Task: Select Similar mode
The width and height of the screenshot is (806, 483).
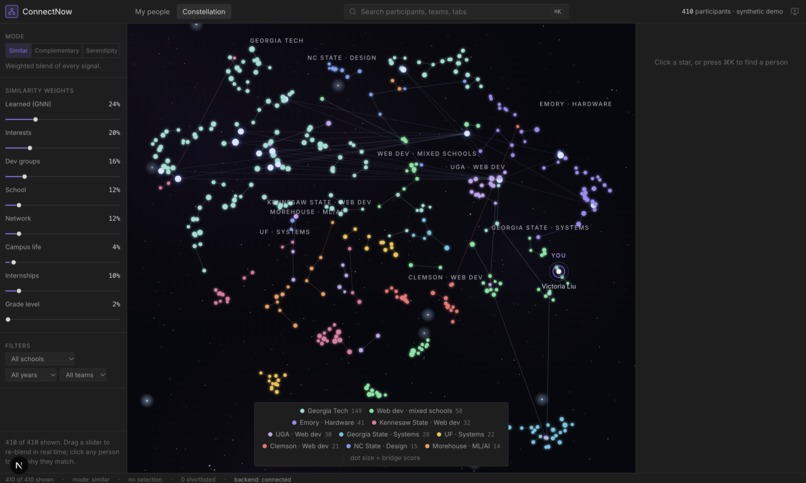Action: (18, 50)
